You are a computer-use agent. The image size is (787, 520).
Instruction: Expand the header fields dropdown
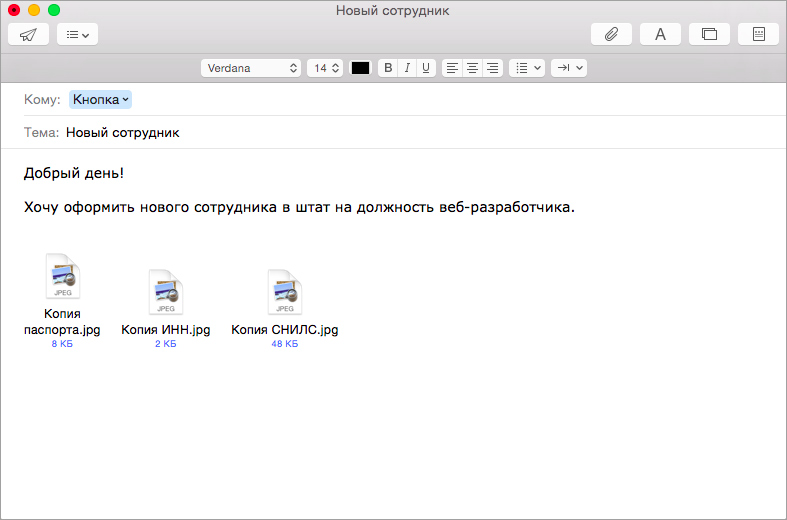(76, 34)
